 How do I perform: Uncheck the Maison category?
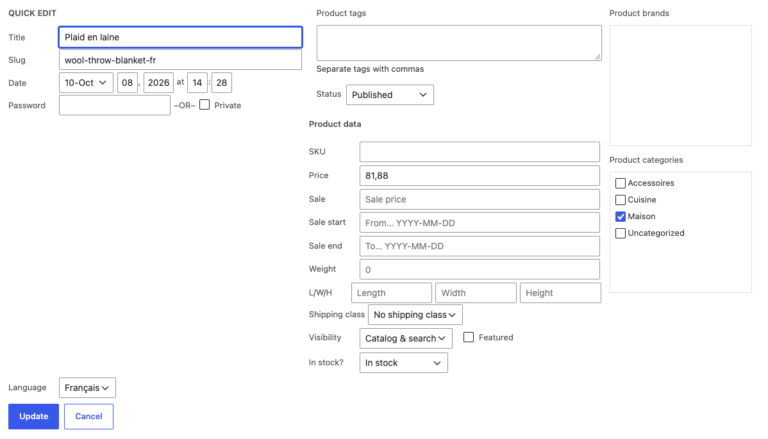tap(621, 217)
